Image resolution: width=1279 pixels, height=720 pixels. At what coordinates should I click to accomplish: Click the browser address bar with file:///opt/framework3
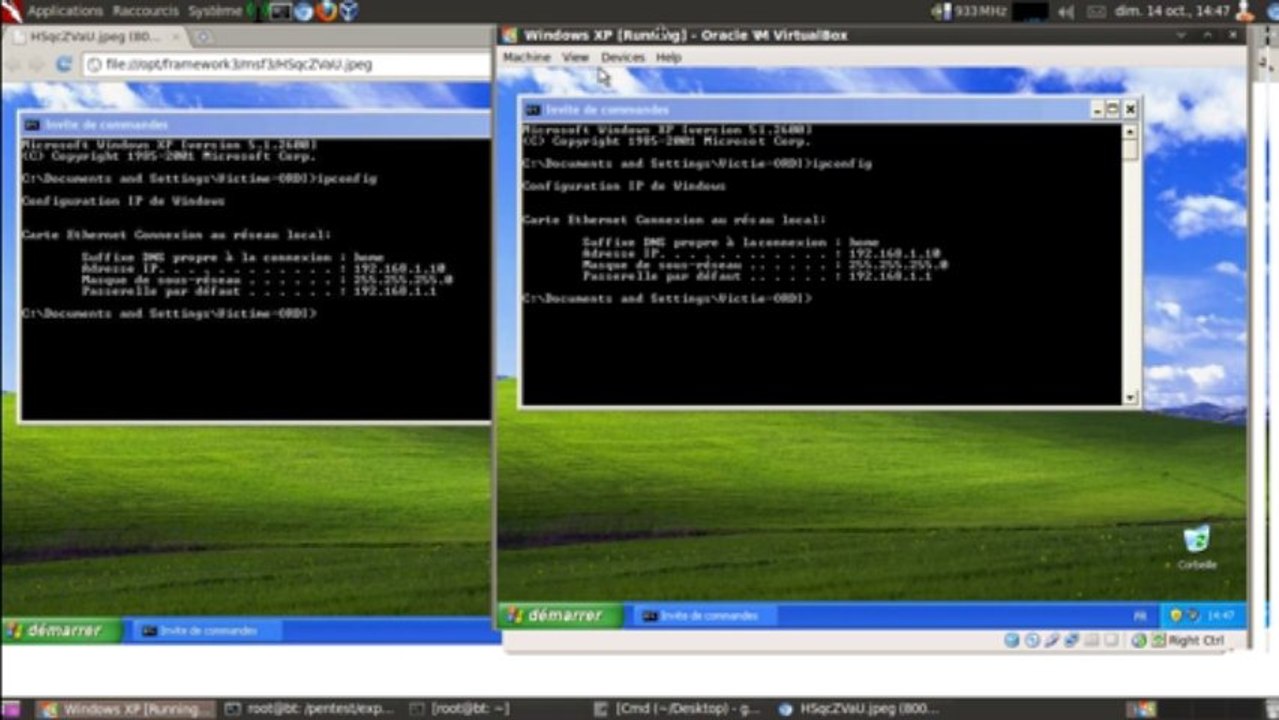[285, 64]
